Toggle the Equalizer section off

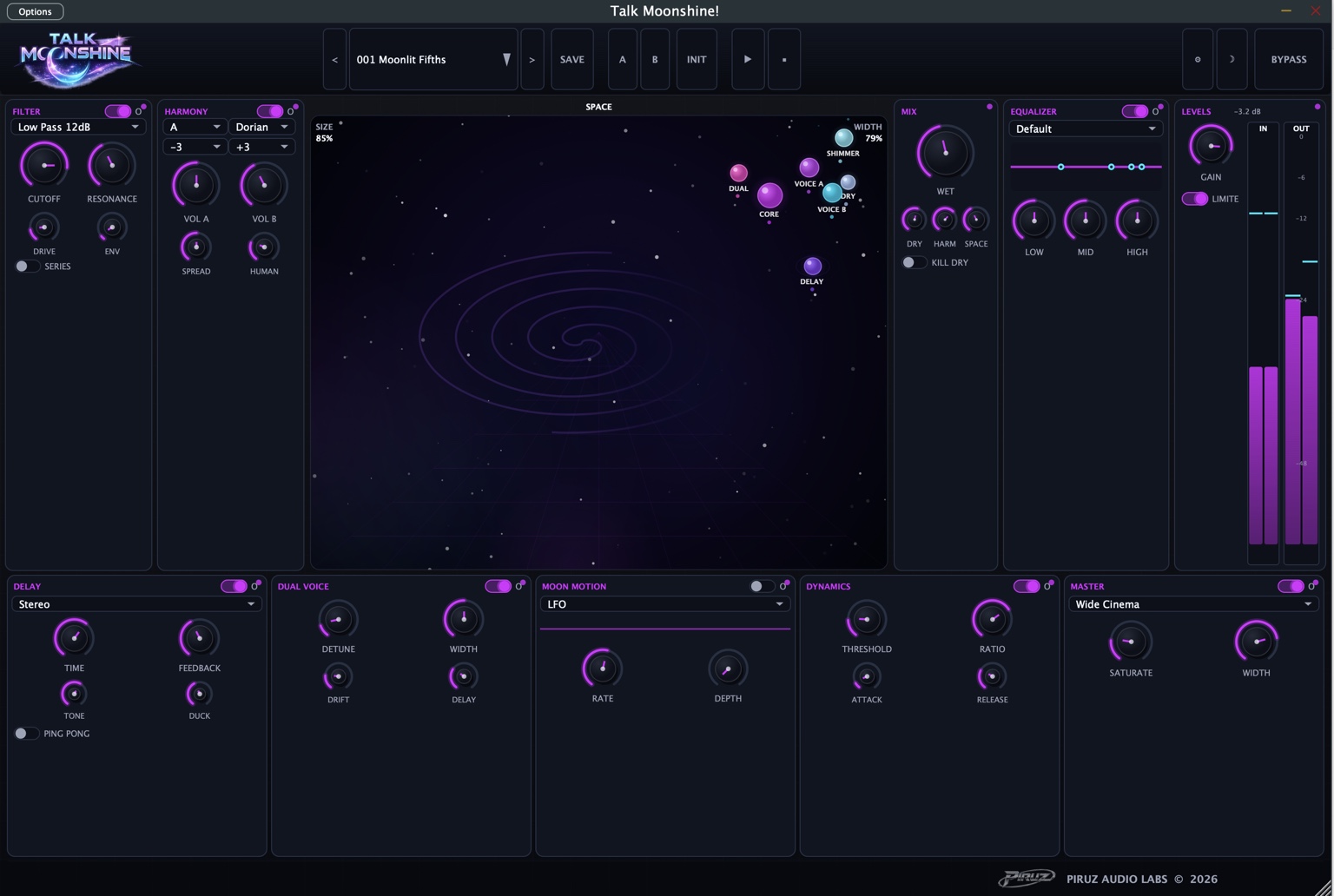[x=1134, y=111]
